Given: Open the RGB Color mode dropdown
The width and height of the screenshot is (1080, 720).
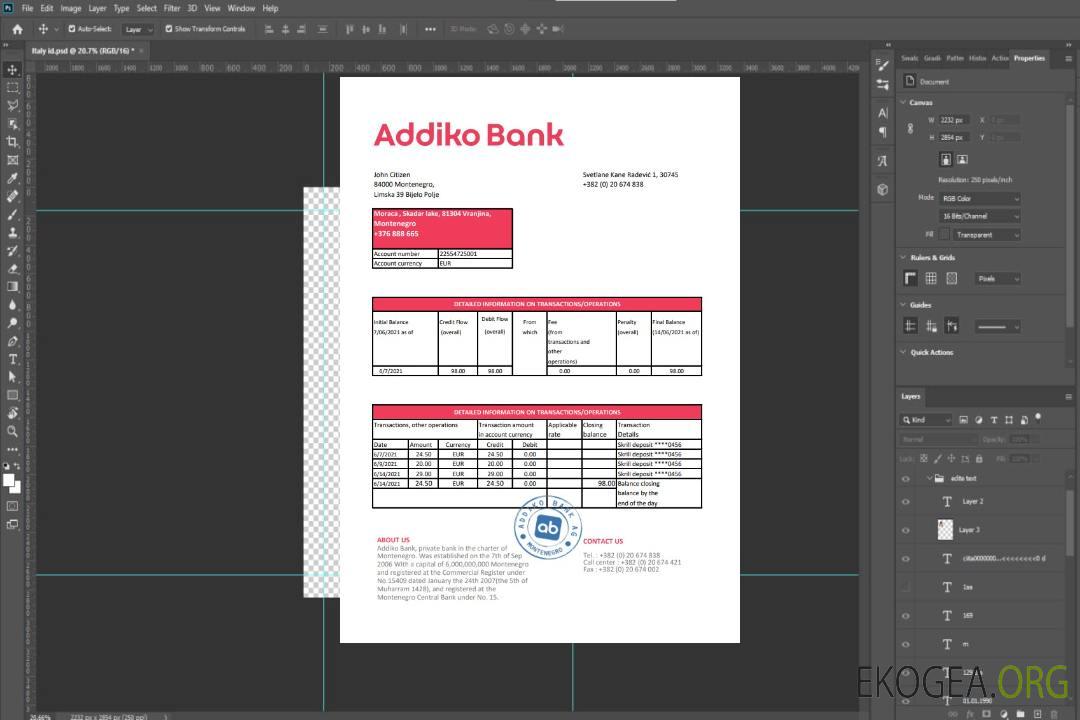Looking at the screenshot, I should coord(979,198).
